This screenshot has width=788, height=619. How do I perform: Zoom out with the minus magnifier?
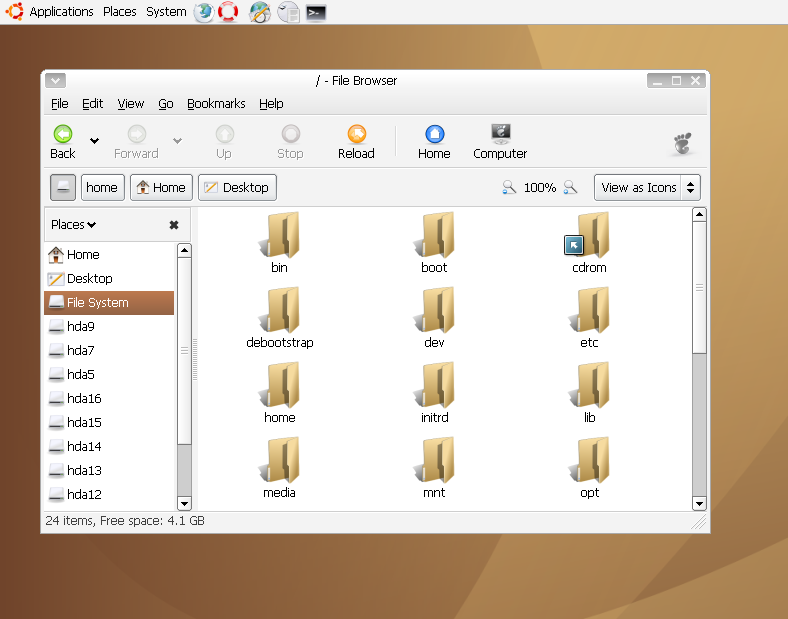click(x=509, y=187)
